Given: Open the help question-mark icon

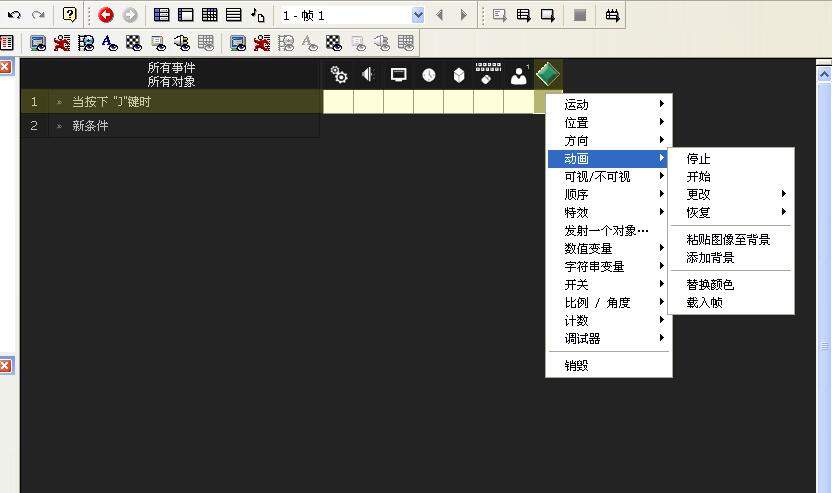Looking at the screenshot, I should coord(70,14).
